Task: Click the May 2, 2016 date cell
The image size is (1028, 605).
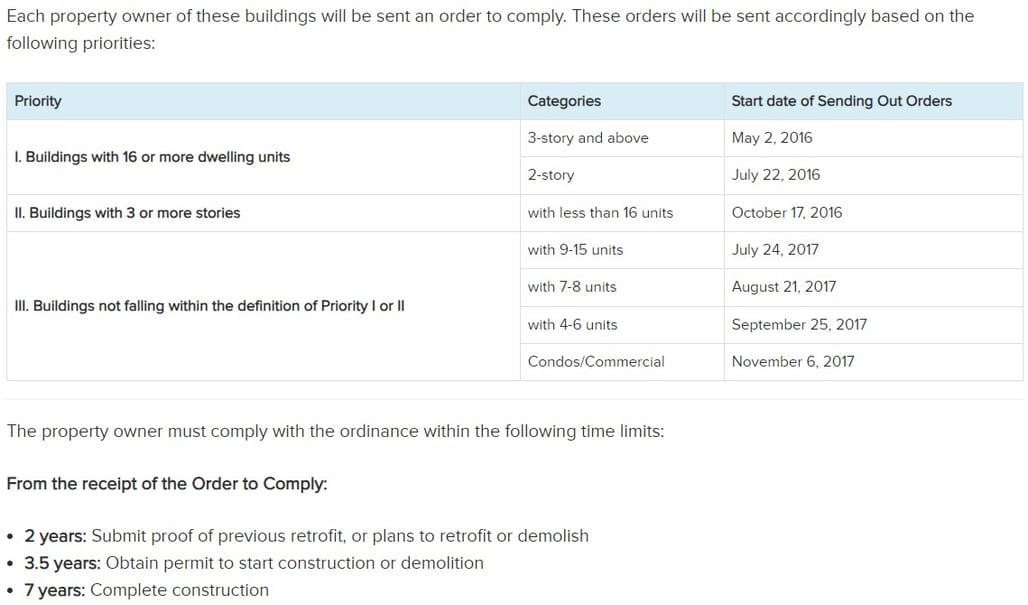Action: point(873,138)
